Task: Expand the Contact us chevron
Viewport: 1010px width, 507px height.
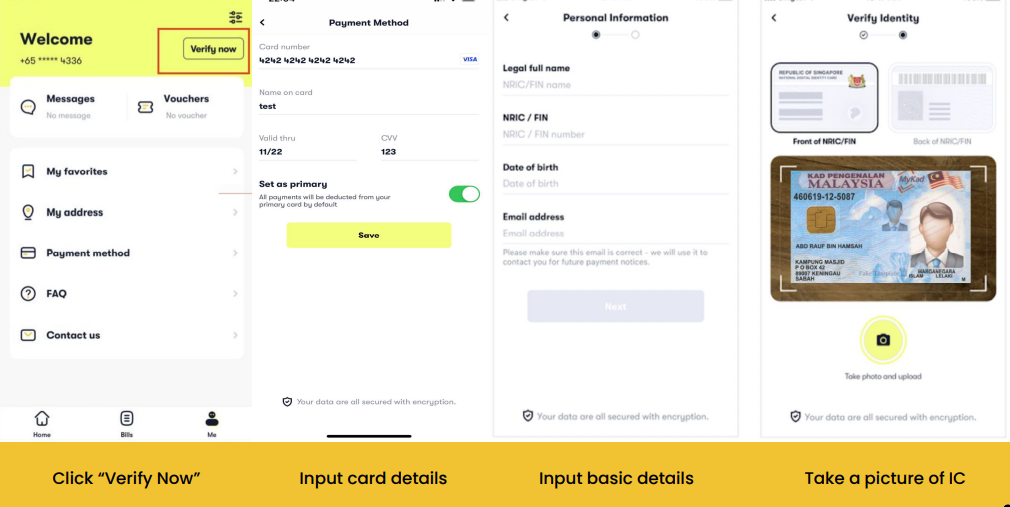Action: click(x=235, y=335)
